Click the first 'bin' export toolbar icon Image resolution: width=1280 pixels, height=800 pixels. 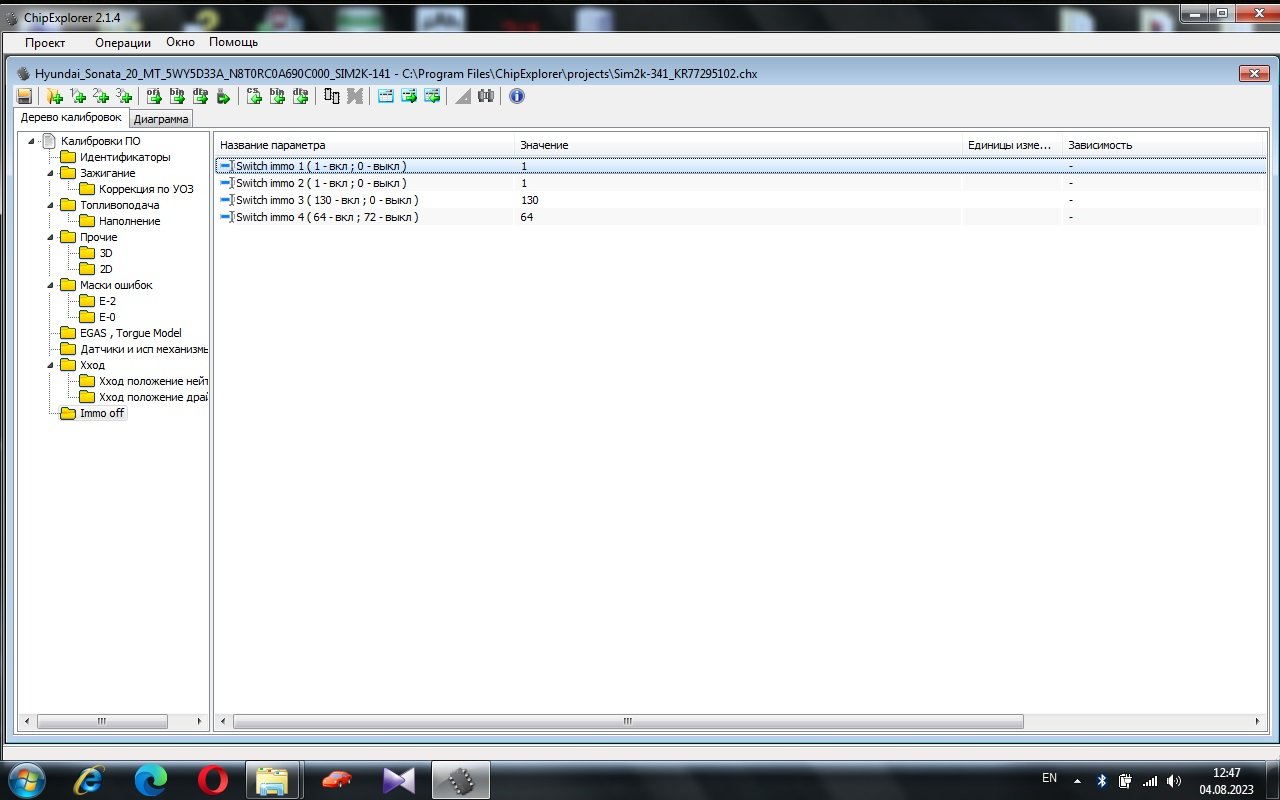[x=177, y=96]
